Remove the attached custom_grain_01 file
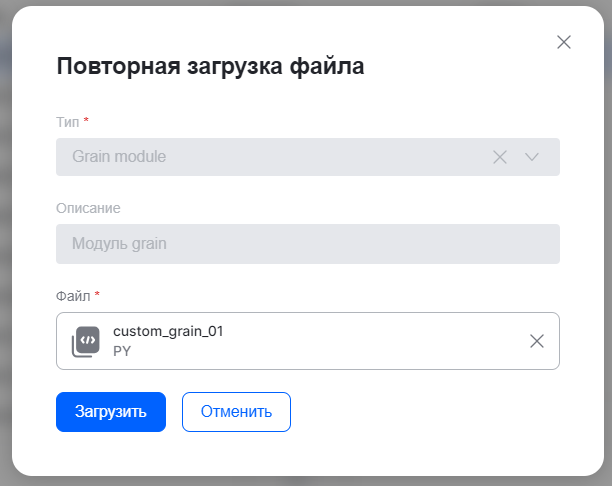Image resolution: width=612 pixels, height=486 pixels. tap(537, 341)
